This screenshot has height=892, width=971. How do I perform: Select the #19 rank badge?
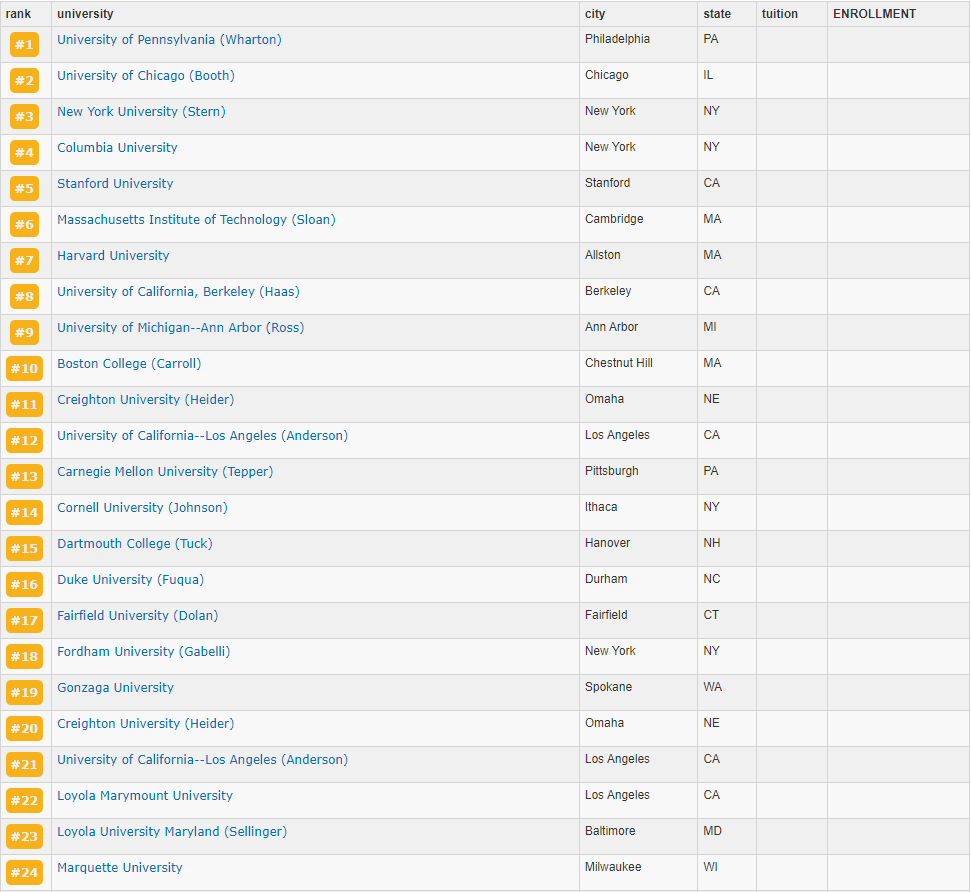click(24, 693)
